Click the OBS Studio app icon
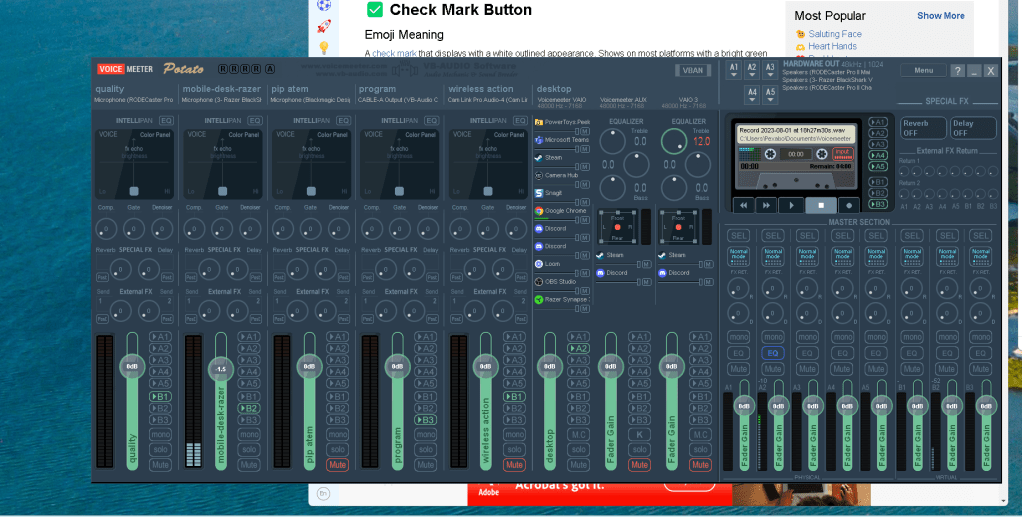Viewport: 1022px width, 517px height. coord(539,282)
